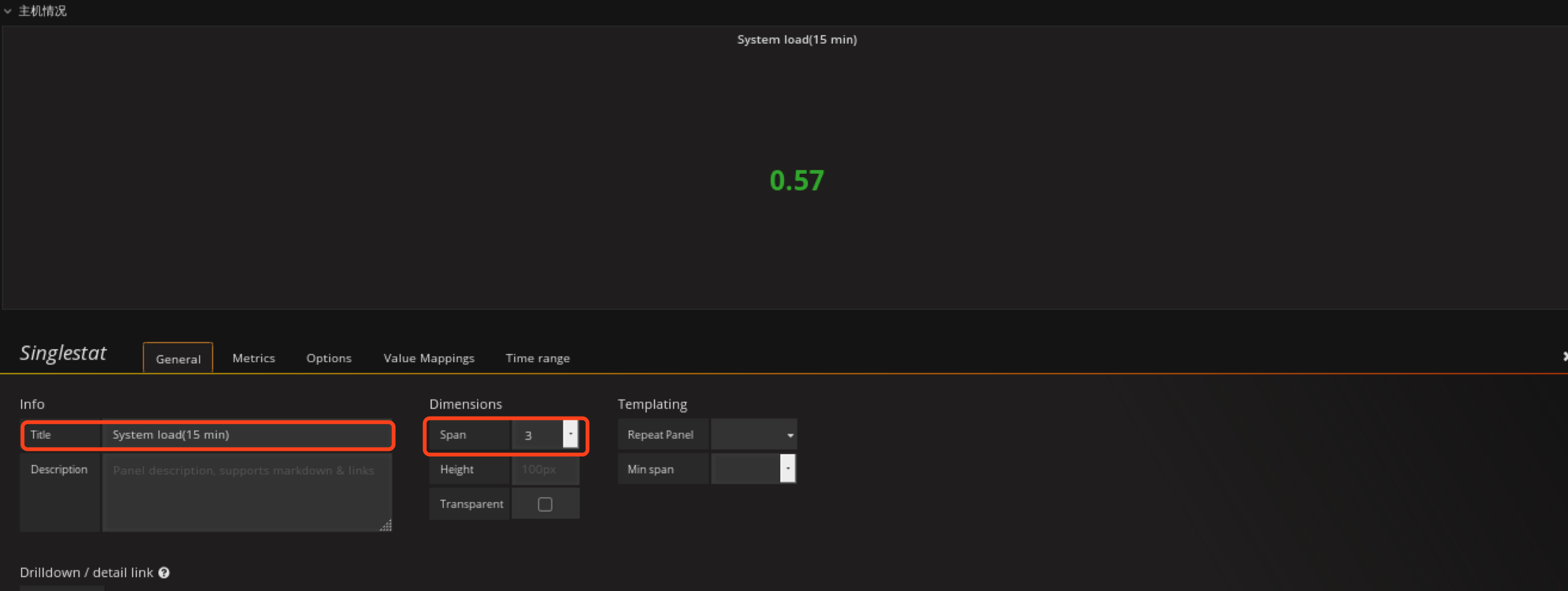Focus the Title input field
This screenshot has height=591, width=1568.
click(x=247, y=435)
